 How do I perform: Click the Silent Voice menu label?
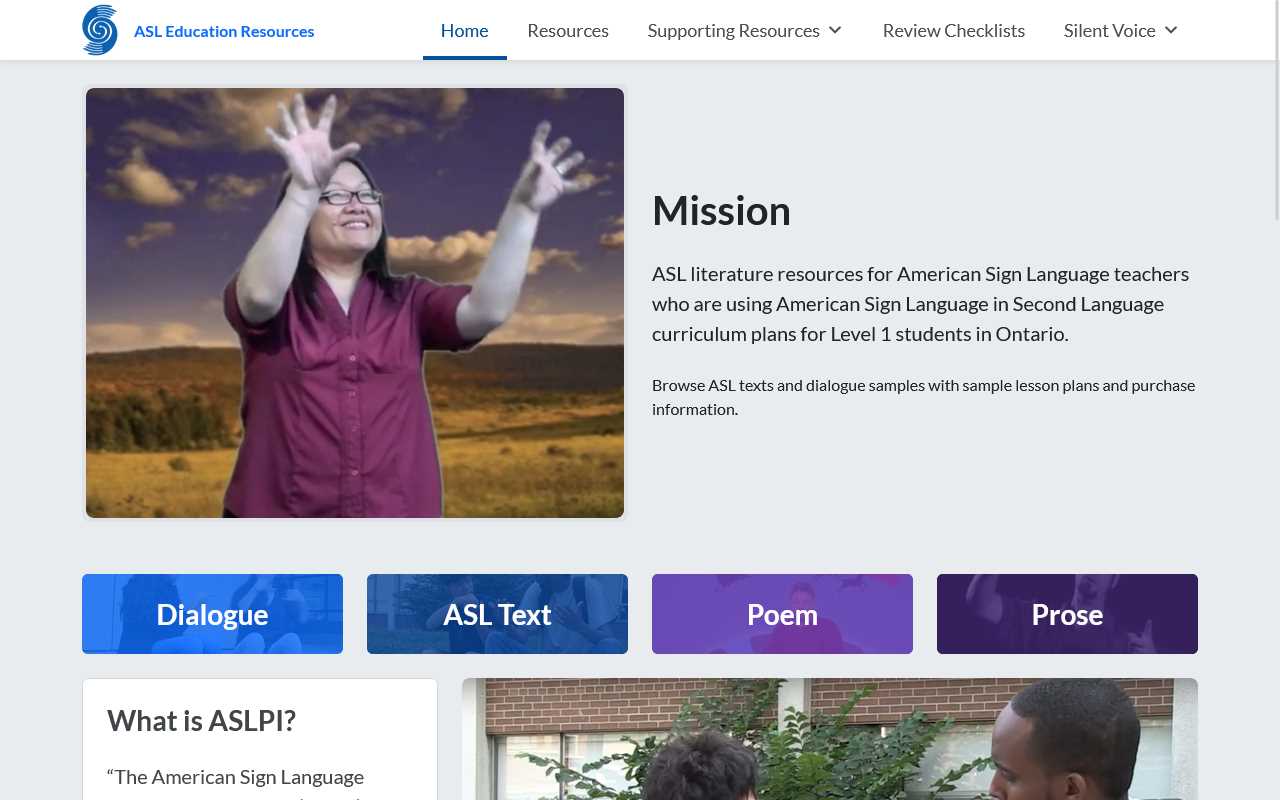[1109, 30]
